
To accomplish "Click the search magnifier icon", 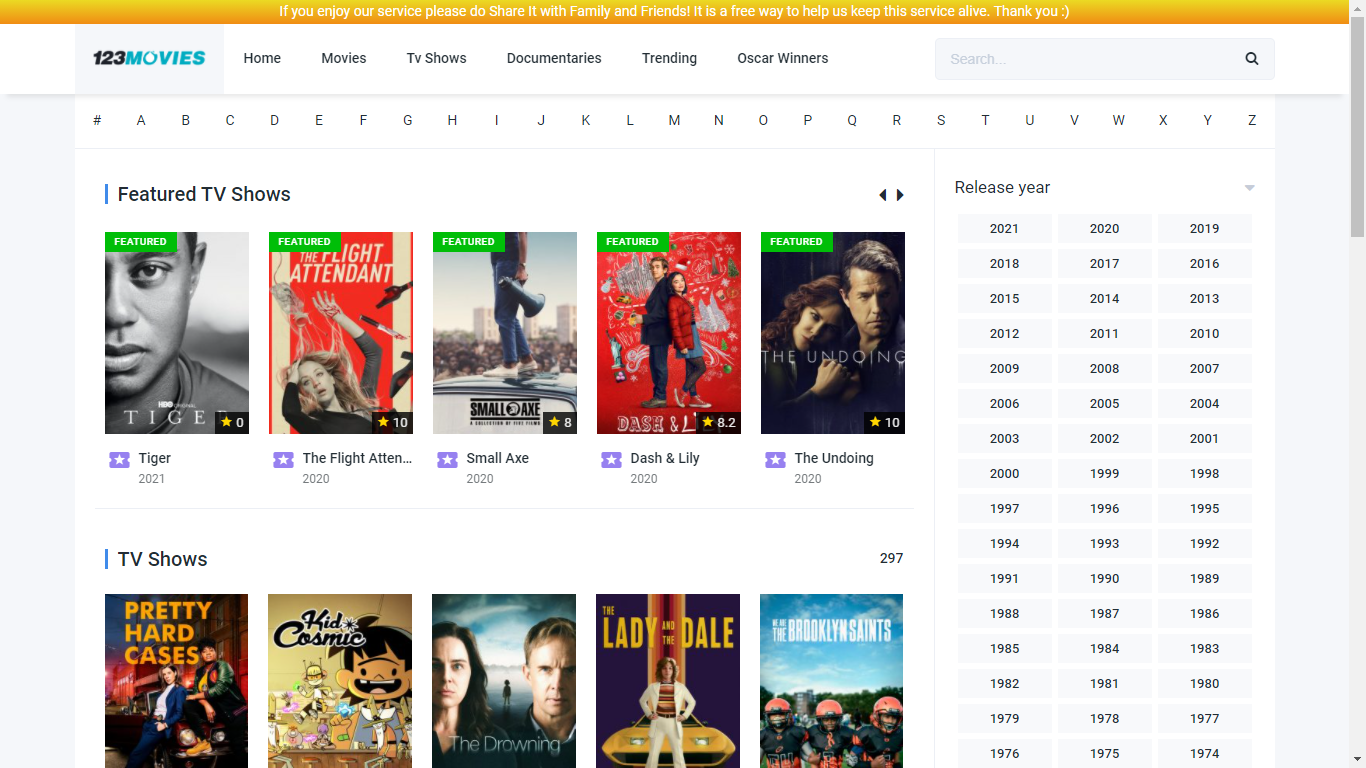I will pos(1252,59).
